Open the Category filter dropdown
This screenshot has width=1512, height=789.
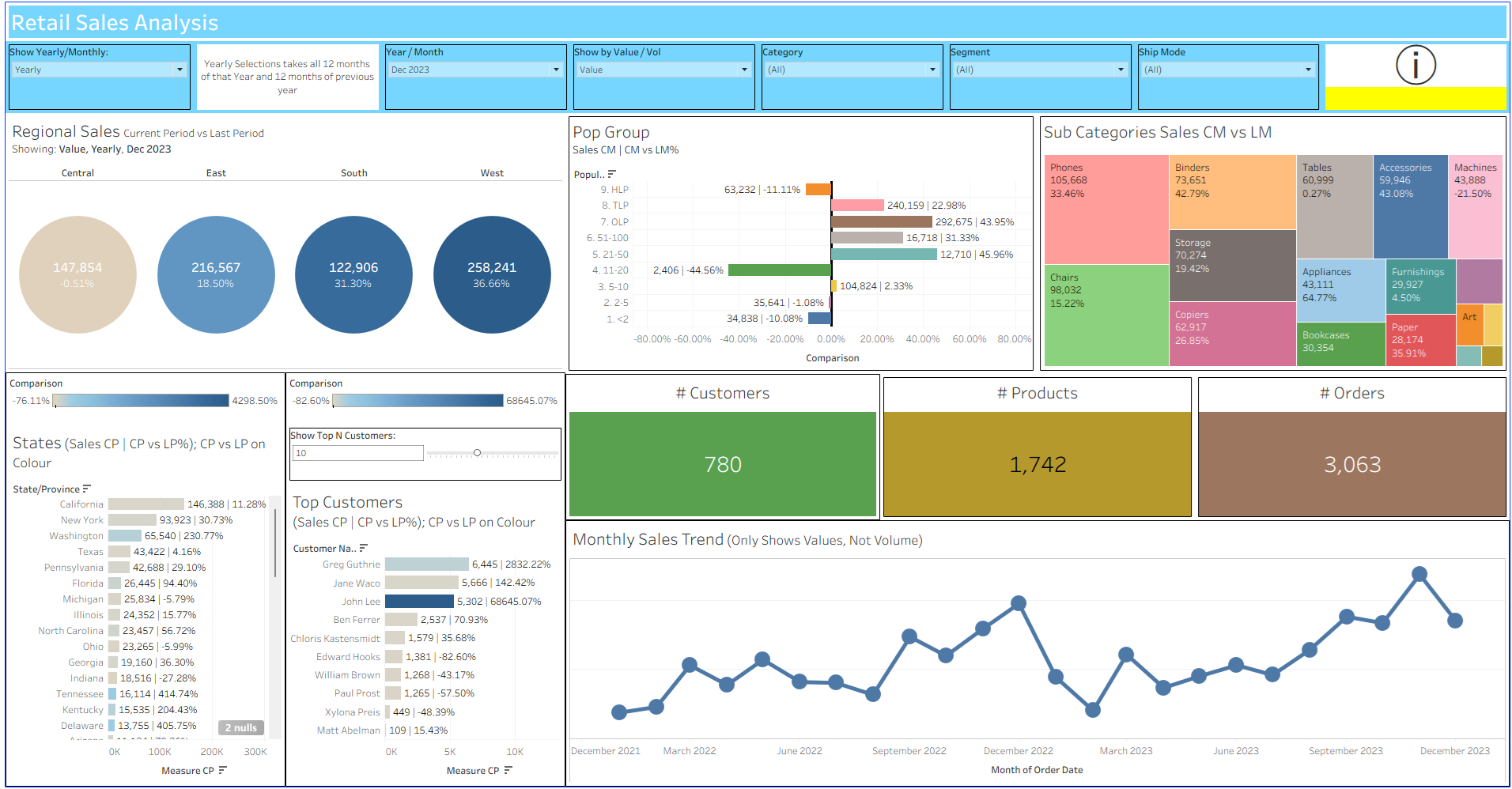932,70
